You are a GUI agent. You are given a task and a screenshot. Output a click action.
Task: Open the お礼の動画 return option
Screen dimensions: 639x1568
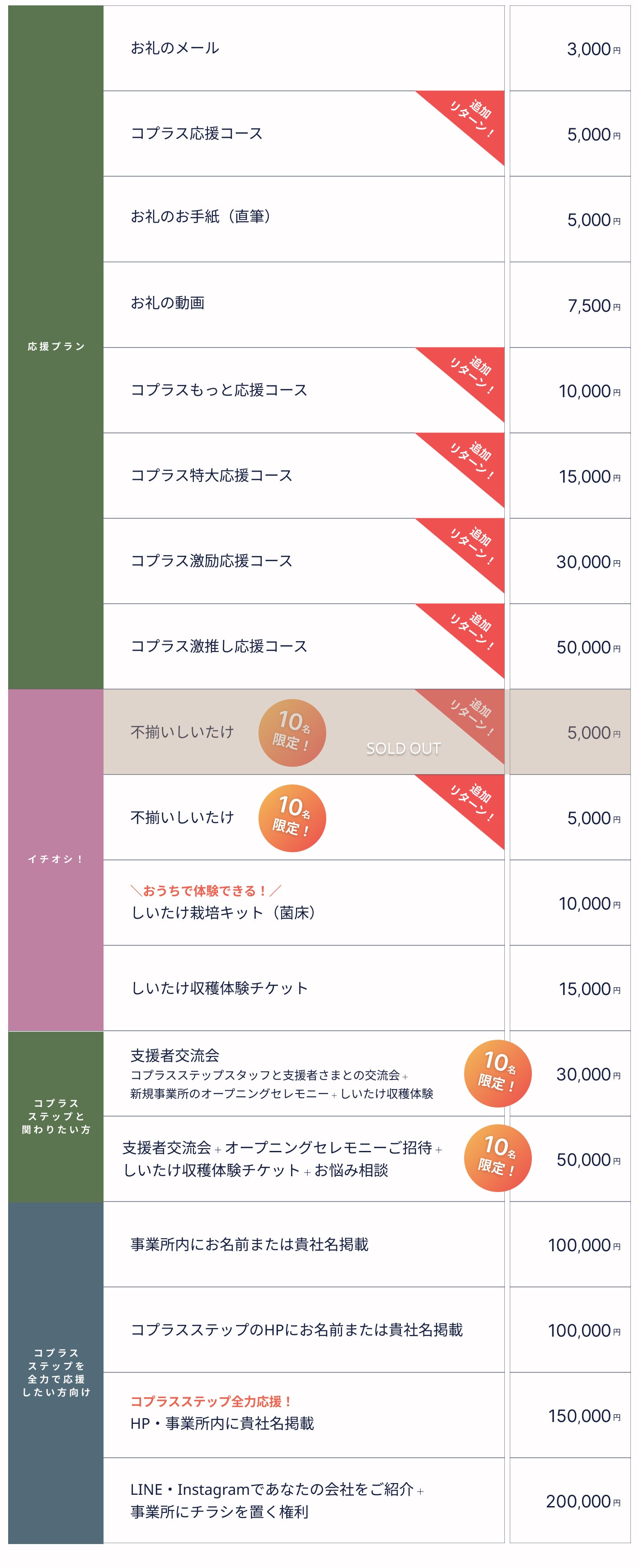point(168,302)
